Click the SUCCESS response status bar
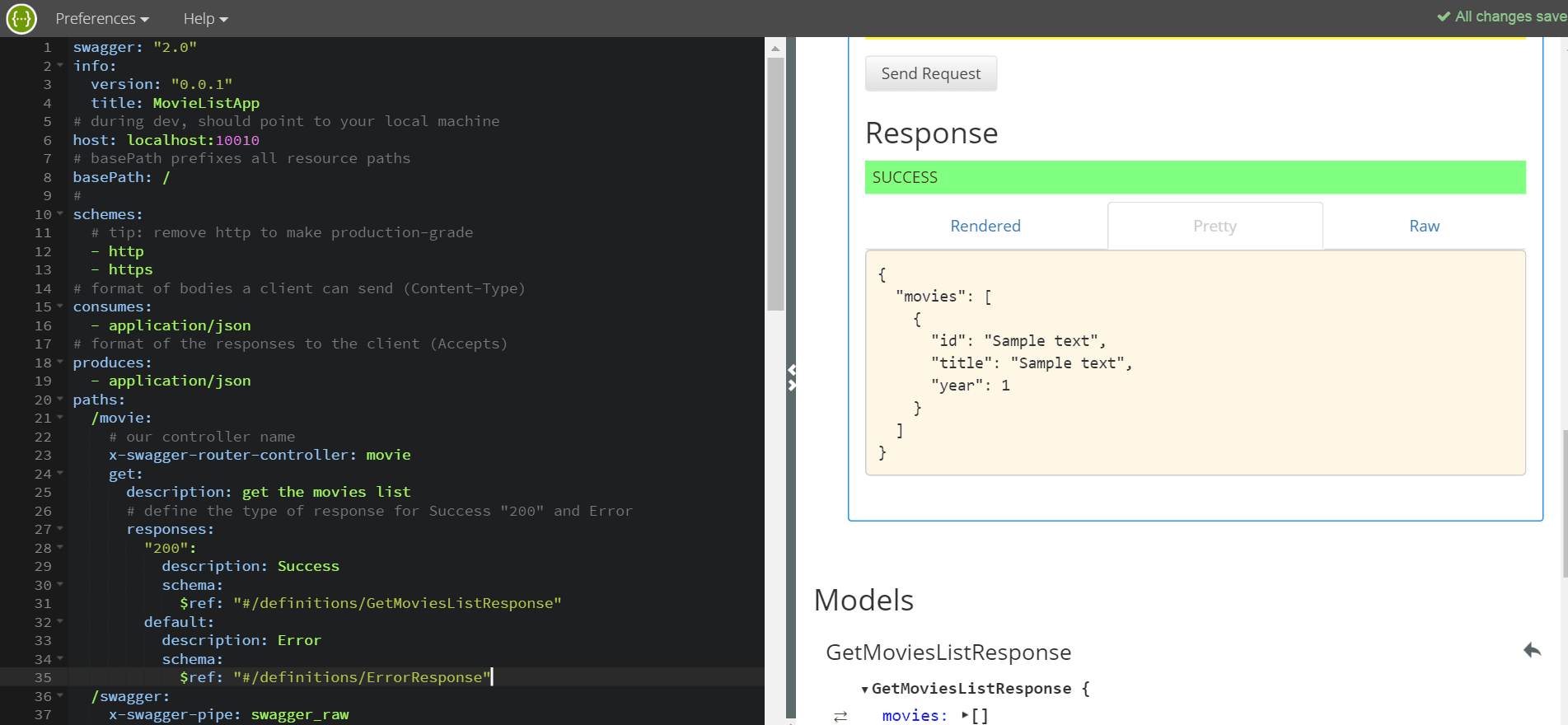Viewport: 1568px width, 725px height. click(x=1196, y=177)
